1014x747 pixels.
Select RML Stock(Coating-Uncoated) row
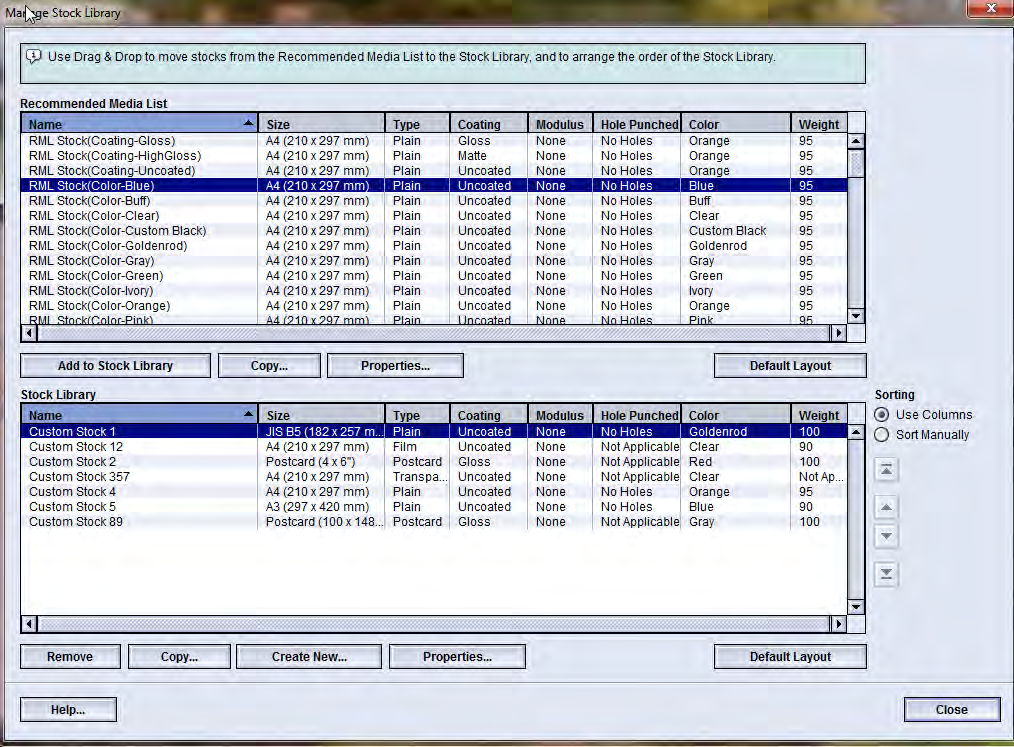pos(434,171)
